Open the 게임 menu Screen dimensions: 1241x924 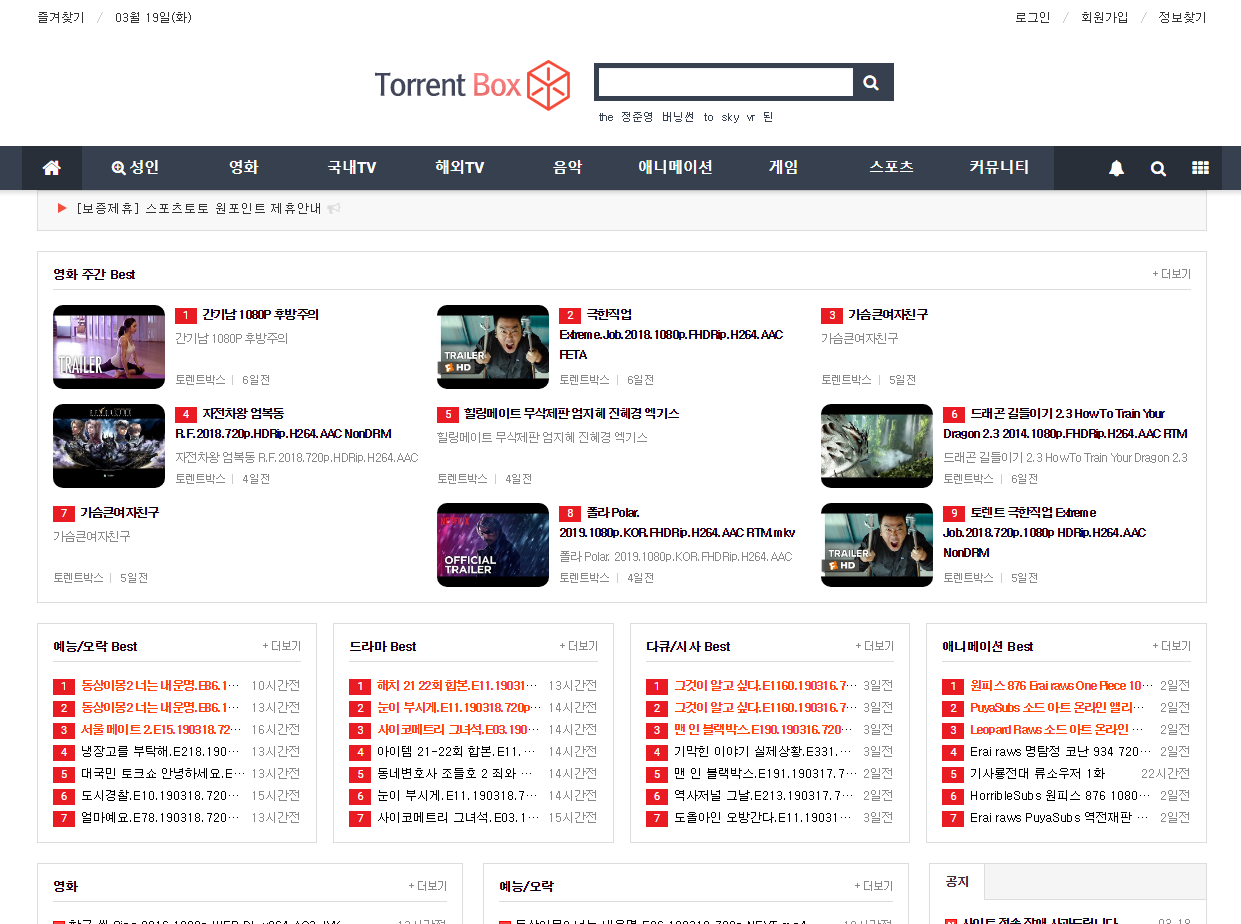coord(784,168)
